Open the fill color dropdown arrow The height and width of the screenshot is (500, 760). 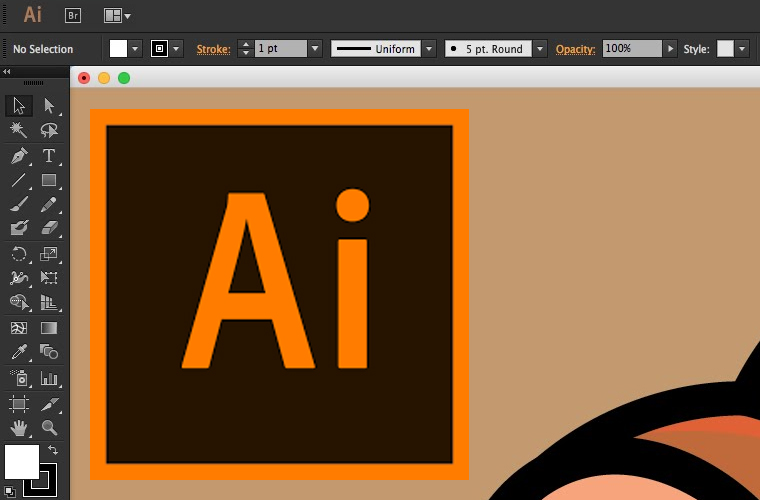coord(135,49)
